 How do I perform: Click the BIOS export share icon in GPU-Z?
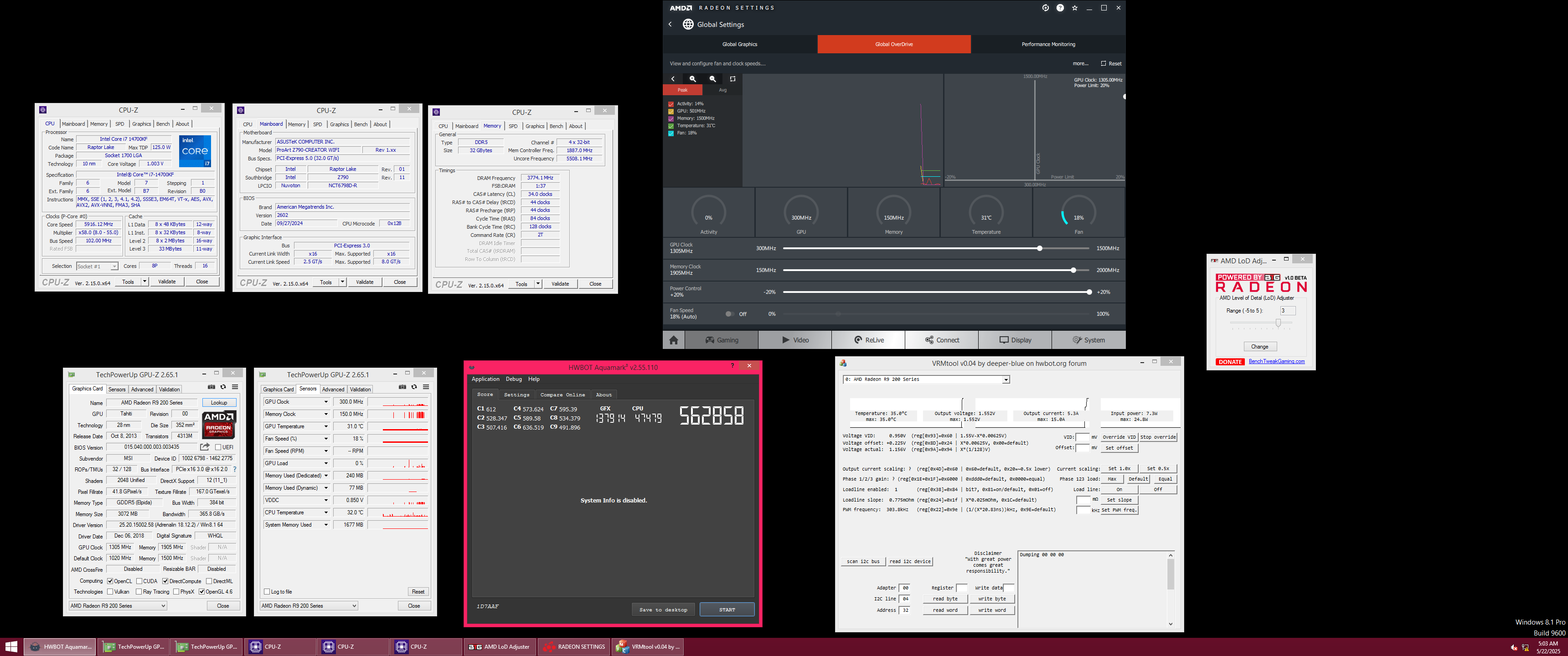pos(205,446)
